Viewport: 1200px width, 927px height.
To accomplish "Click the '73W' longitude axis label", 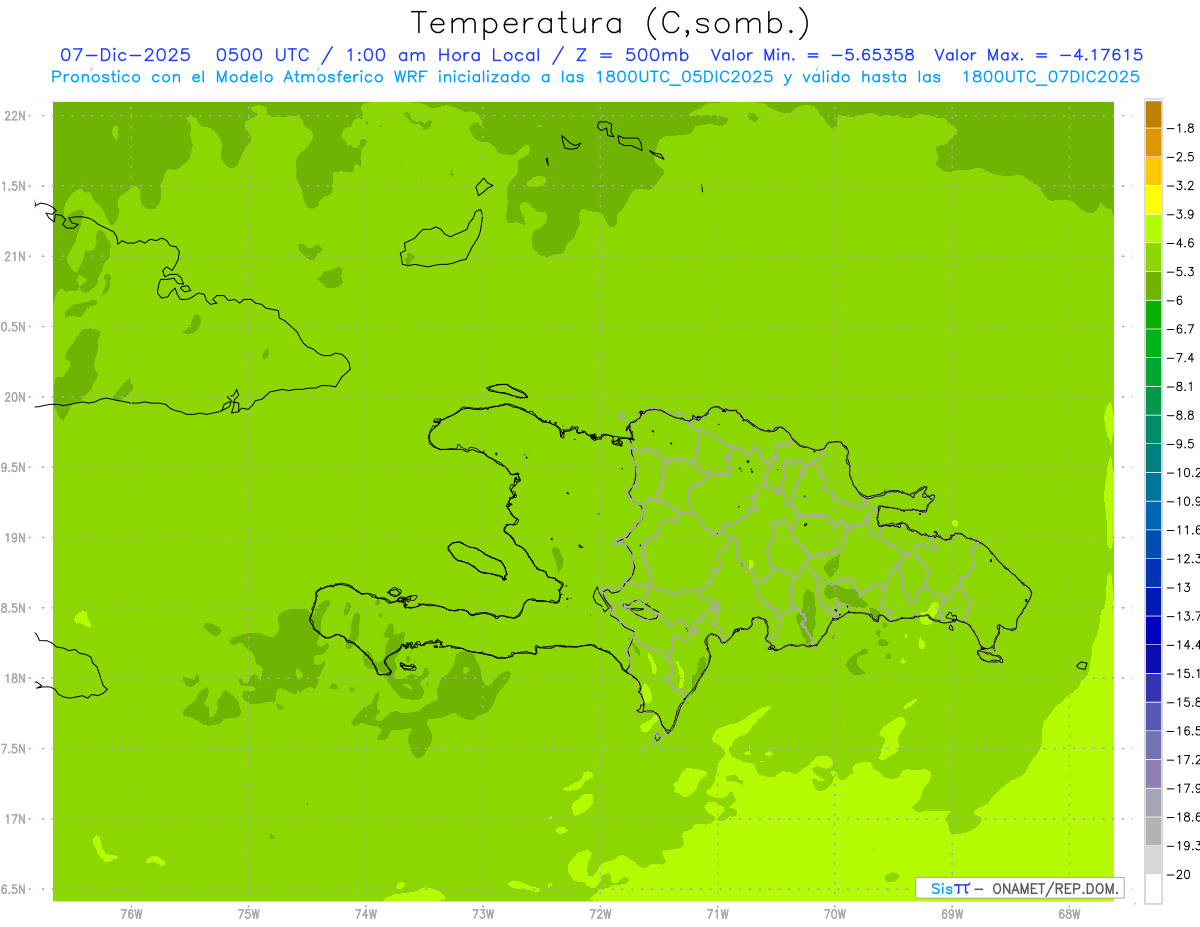I will coord(483,913).
